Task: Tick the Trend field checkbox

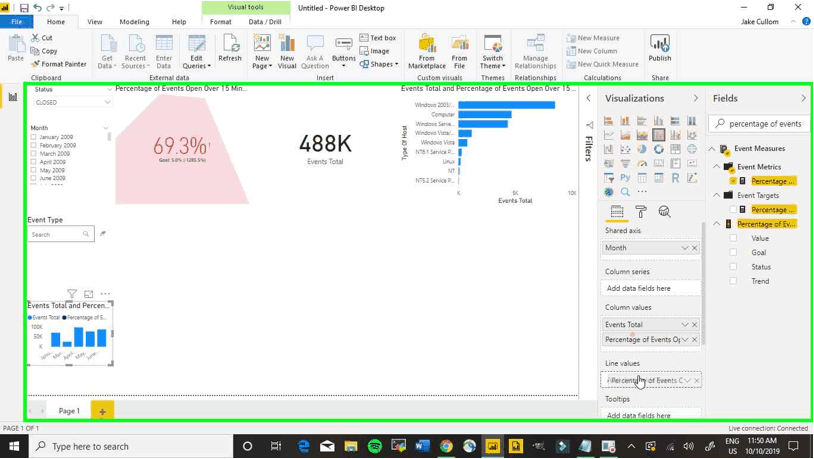Action: [x=733, y=281]
